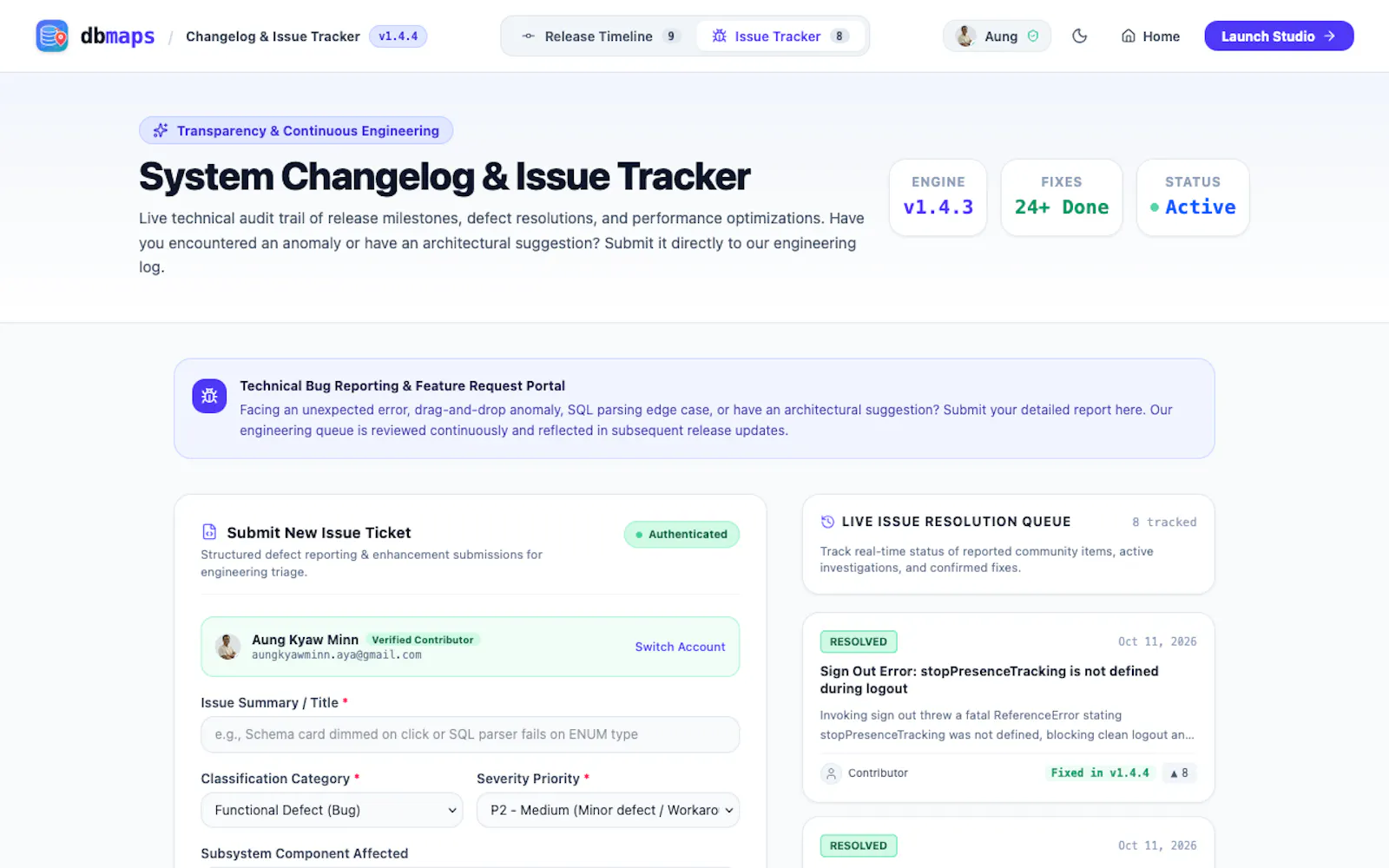Click the sparkle icon in Transparency badge

[161, 130]
